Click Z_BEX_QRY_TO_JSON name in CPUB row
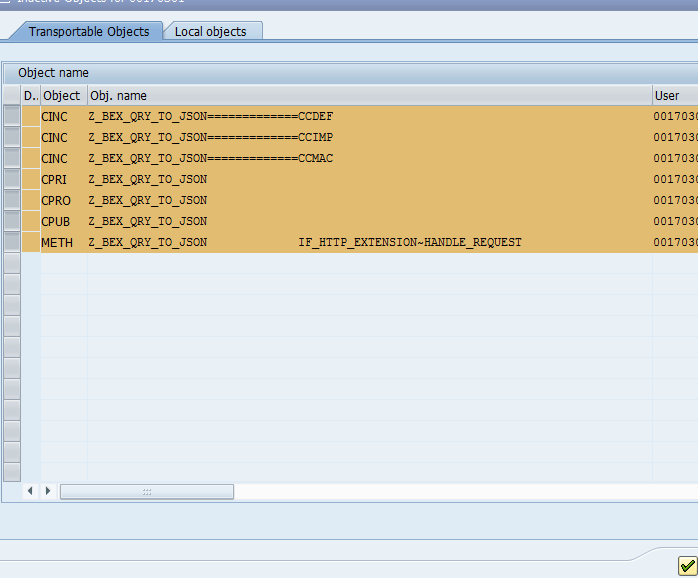 [148, 221]
